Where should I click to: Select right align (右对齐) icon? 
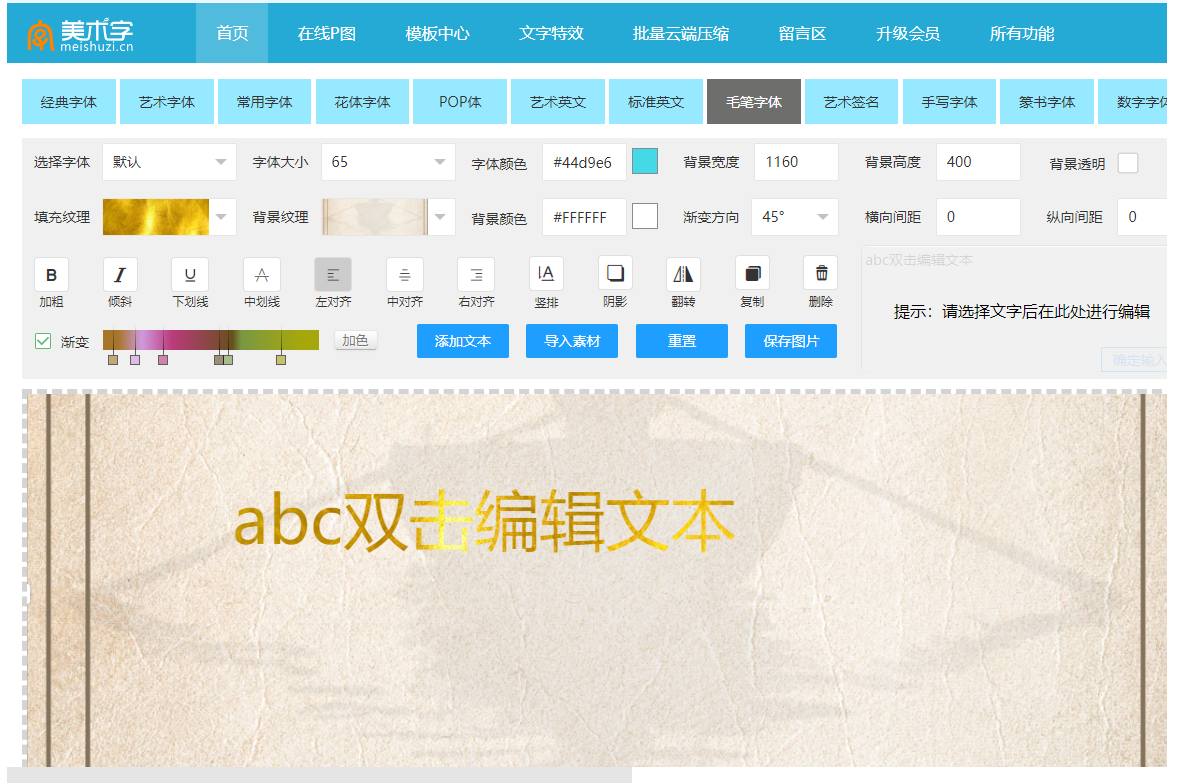[x=476, y=275]
